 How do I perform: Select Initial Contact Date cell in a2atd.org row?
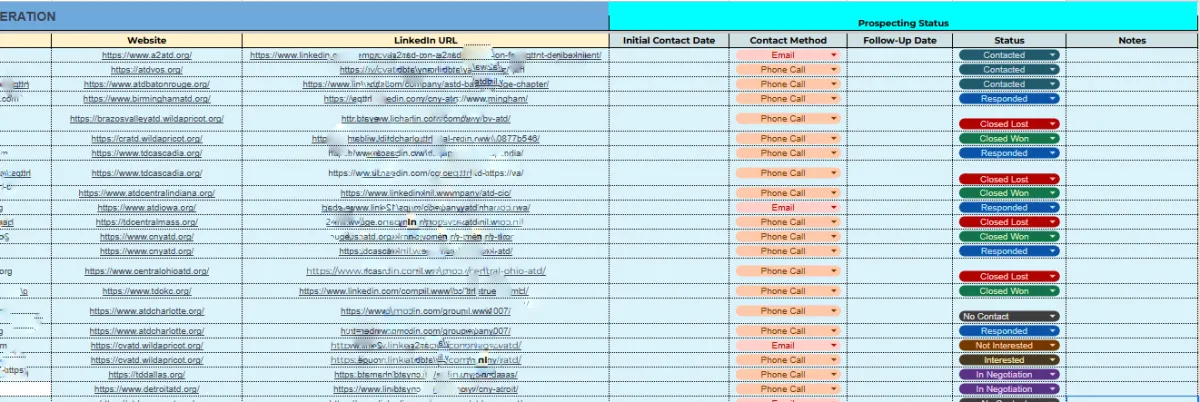[669, 55]
